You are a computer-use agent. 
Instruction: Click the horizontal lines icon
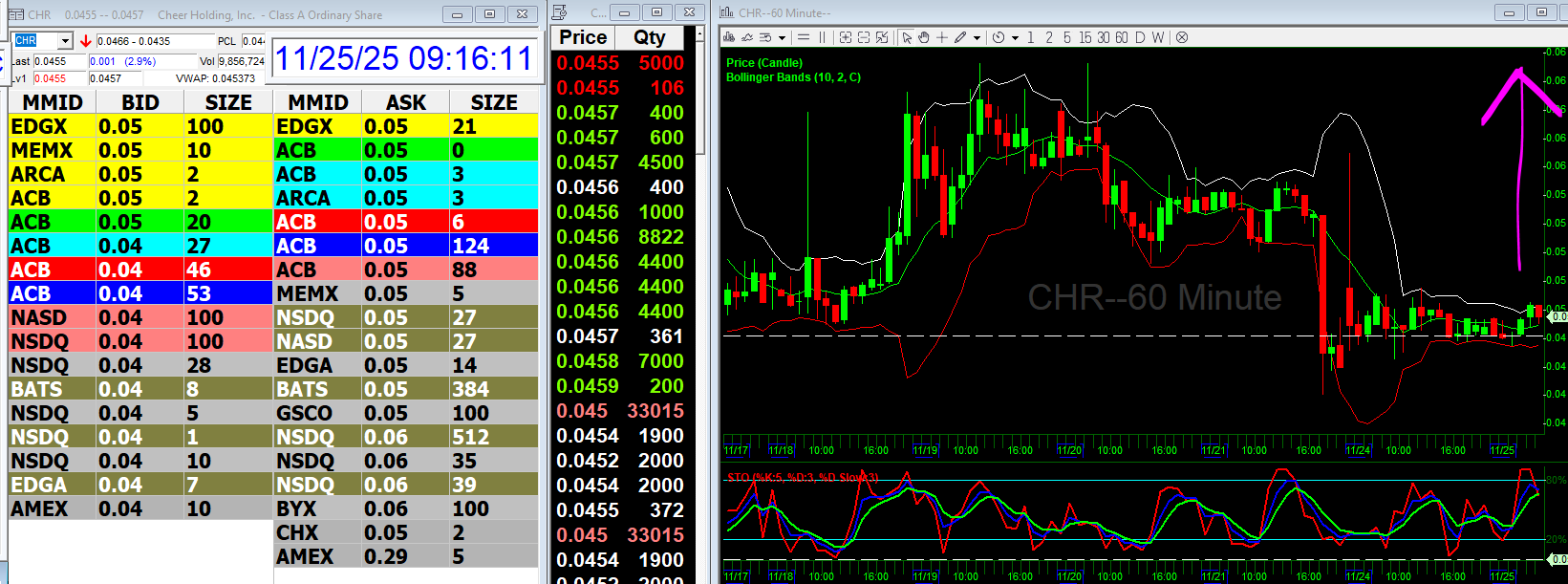(804, 37)
